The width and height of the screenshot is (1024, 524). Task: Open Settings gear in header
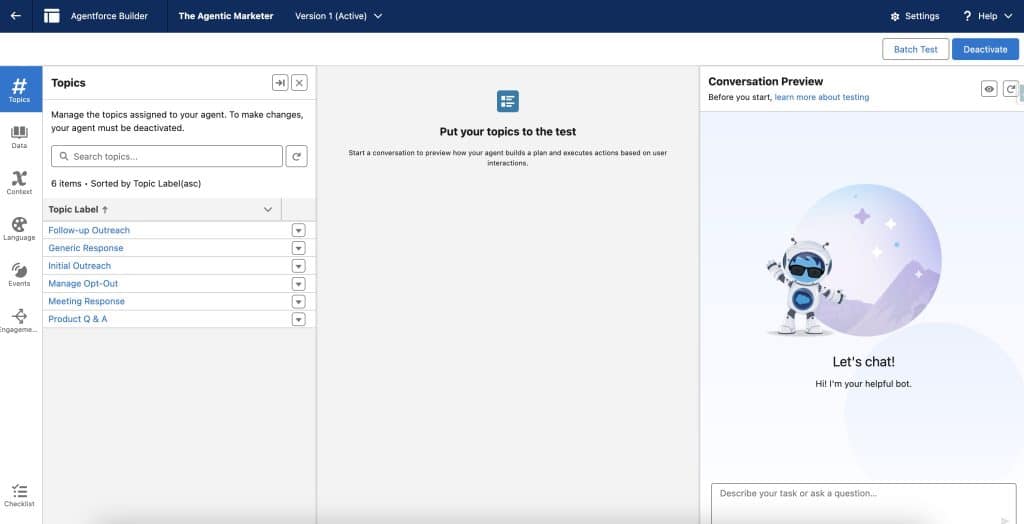(x=914, y=16)
